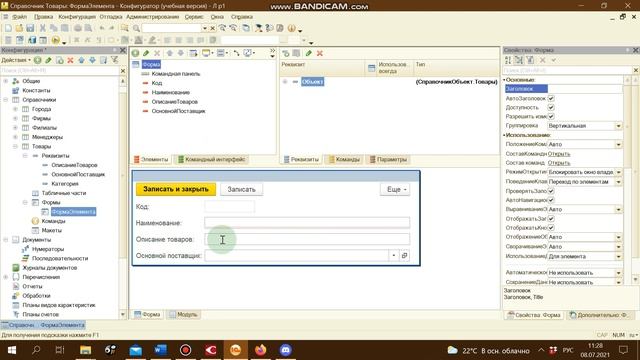Open the Использование 'Для элемента' dropdown
The height and width of the screenshot is (360, 640).
coord(619,256)
